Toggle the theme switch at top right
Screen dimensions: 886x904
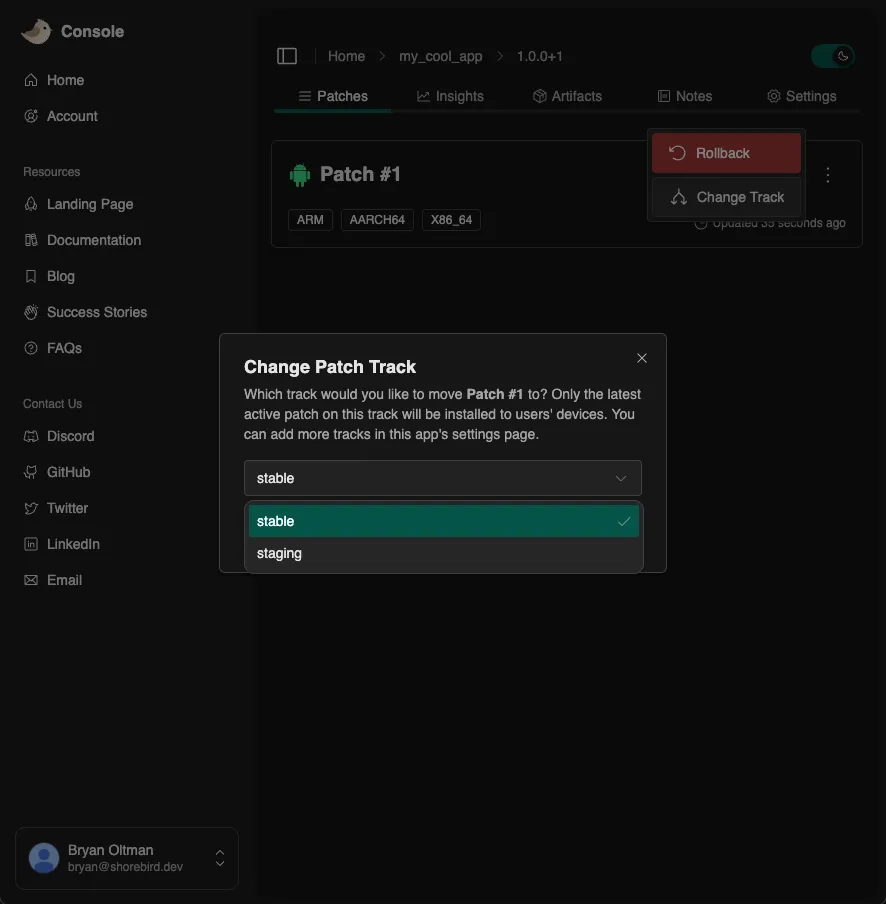[x=833, y=56]
